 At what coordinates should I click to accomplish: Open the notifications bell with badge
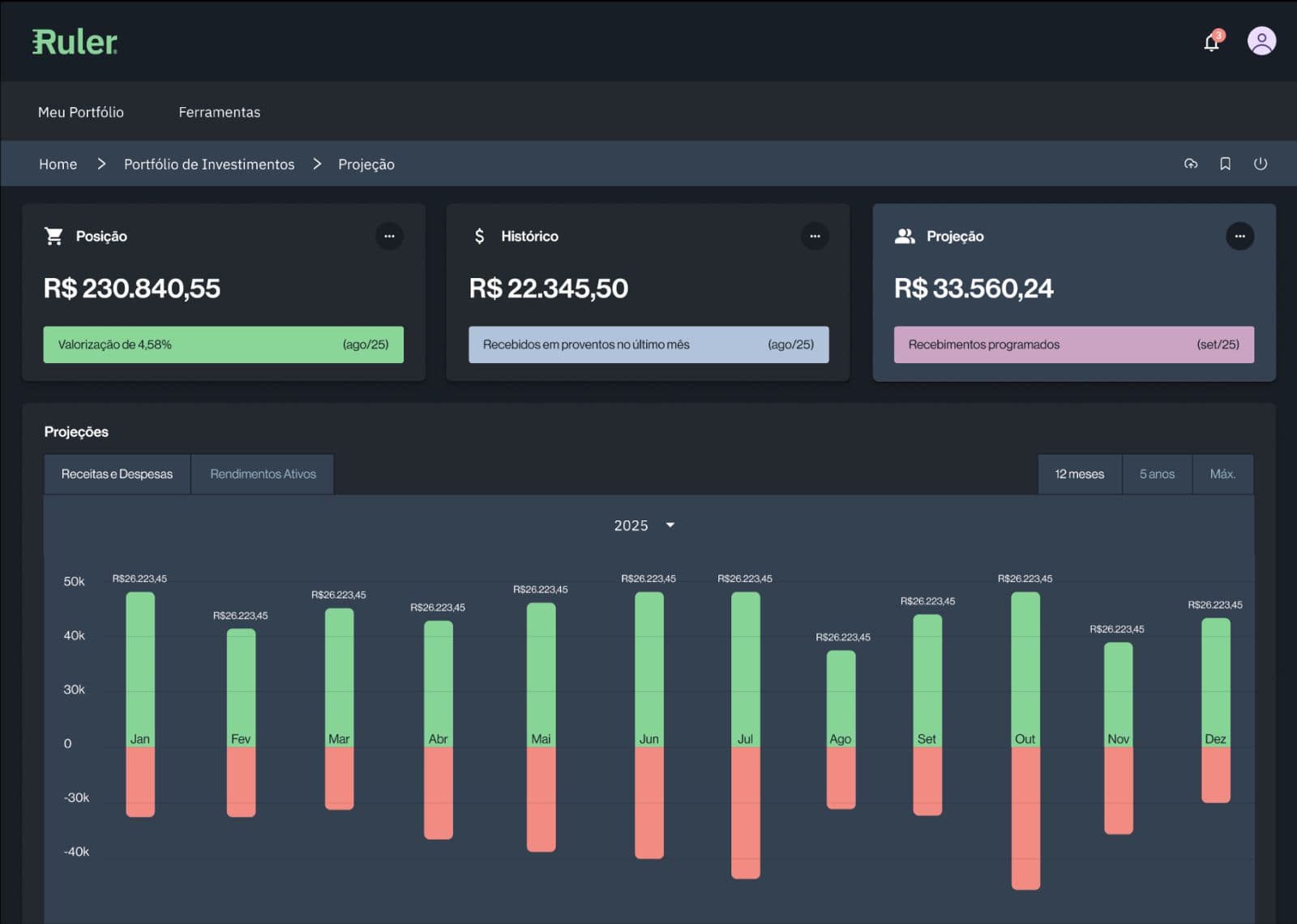1210,41
